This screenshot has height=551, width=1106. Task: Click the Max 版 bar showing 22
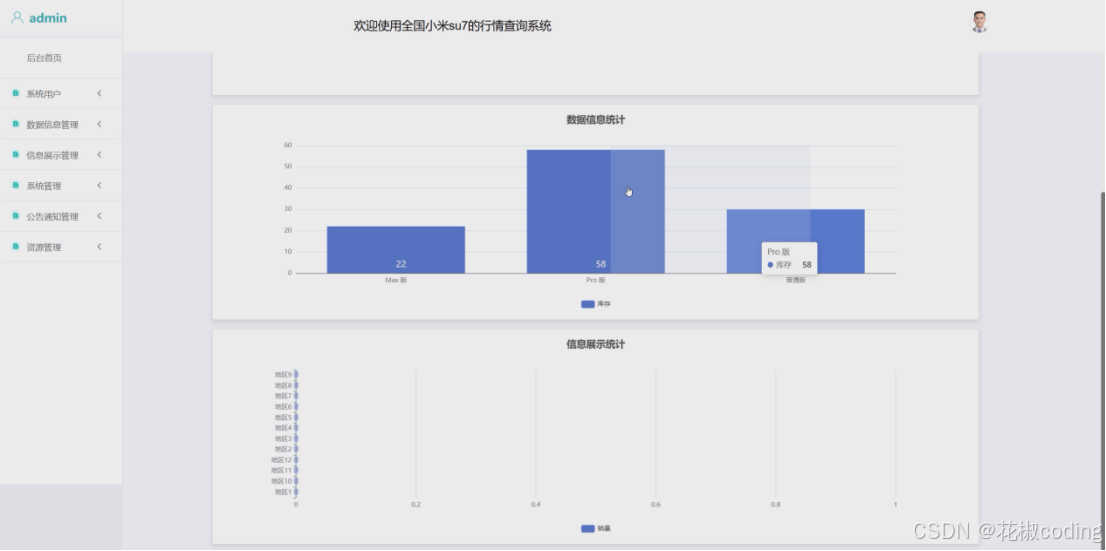(396, 250)
